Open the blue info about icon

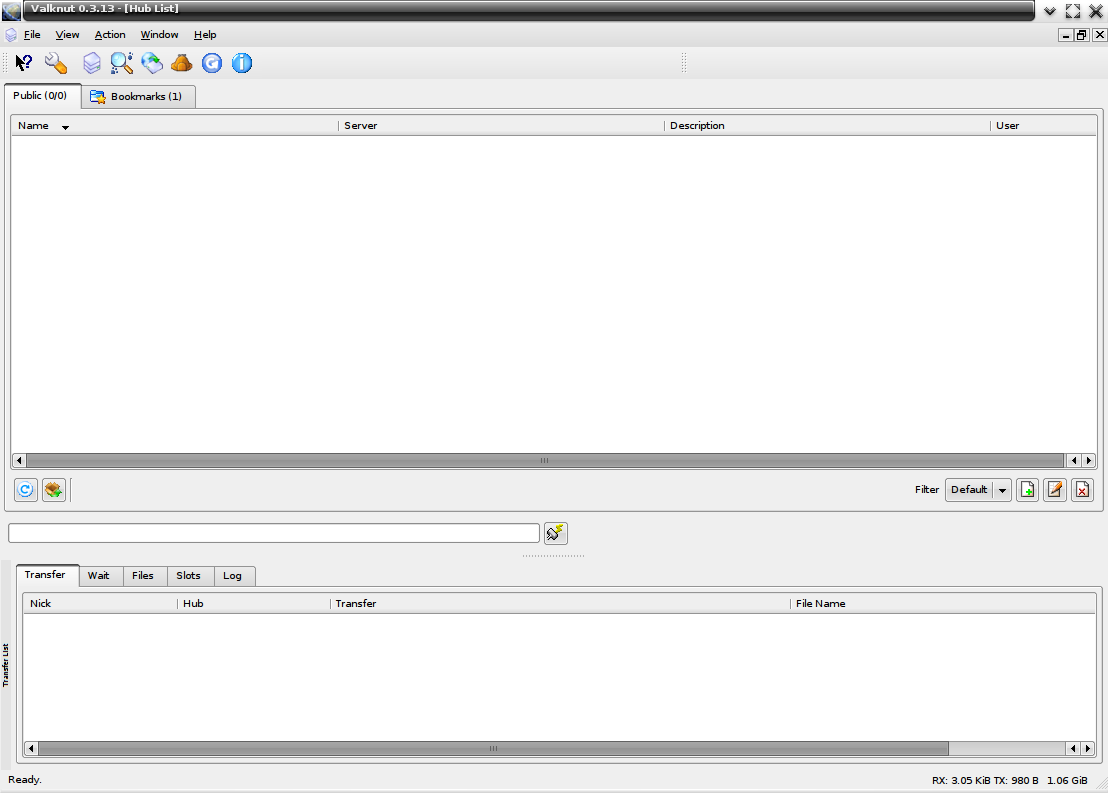point(242,63)
